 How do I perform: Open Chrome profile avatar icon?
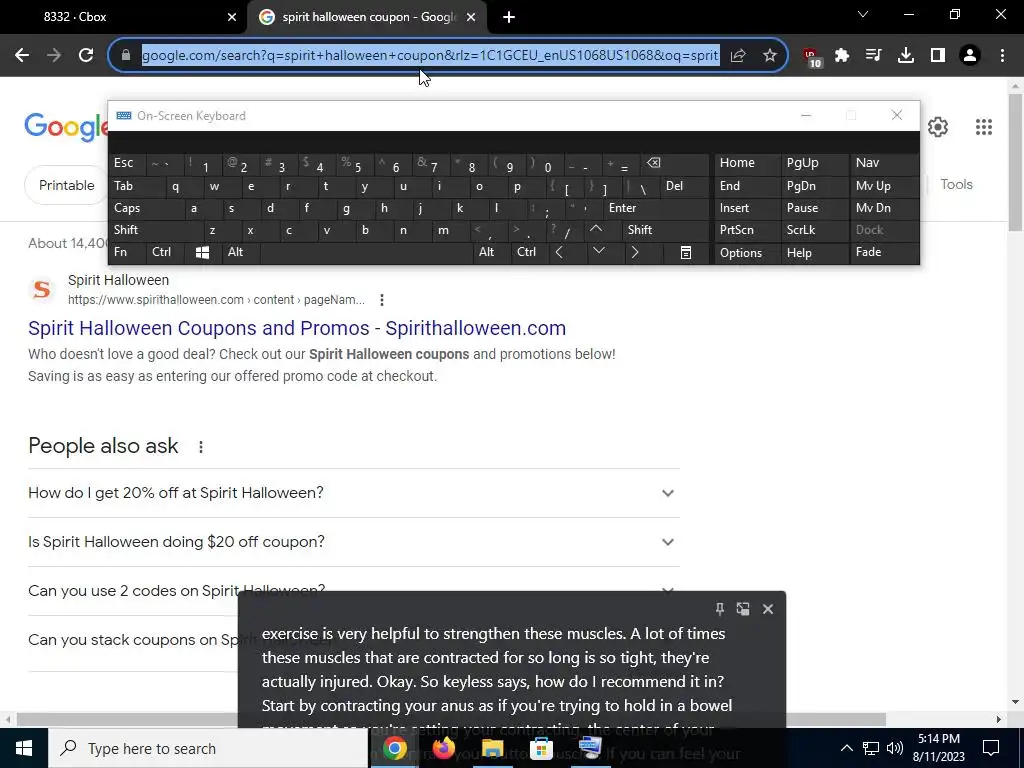pyautogui.click(x=970, y=56)
